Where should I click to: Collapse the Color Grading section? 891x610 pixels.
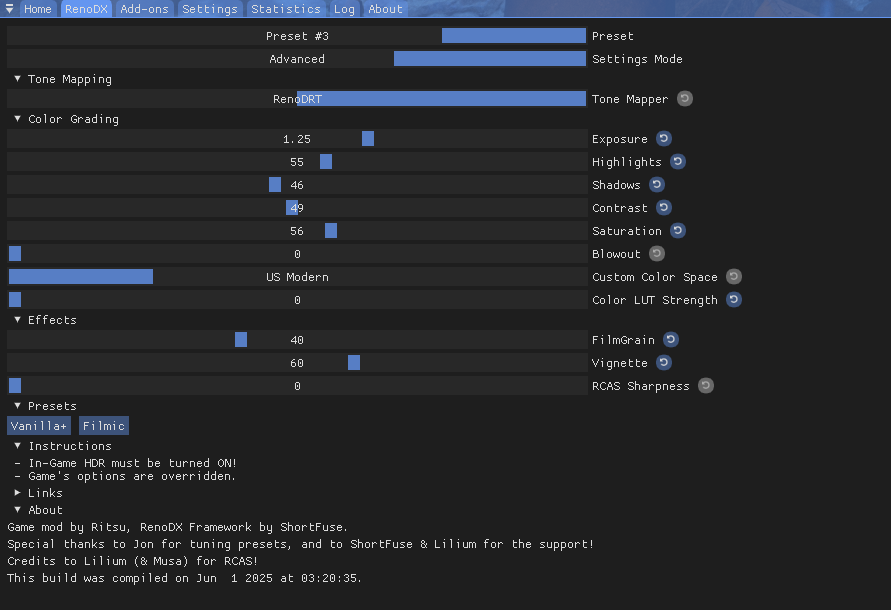tap(18, 119)
